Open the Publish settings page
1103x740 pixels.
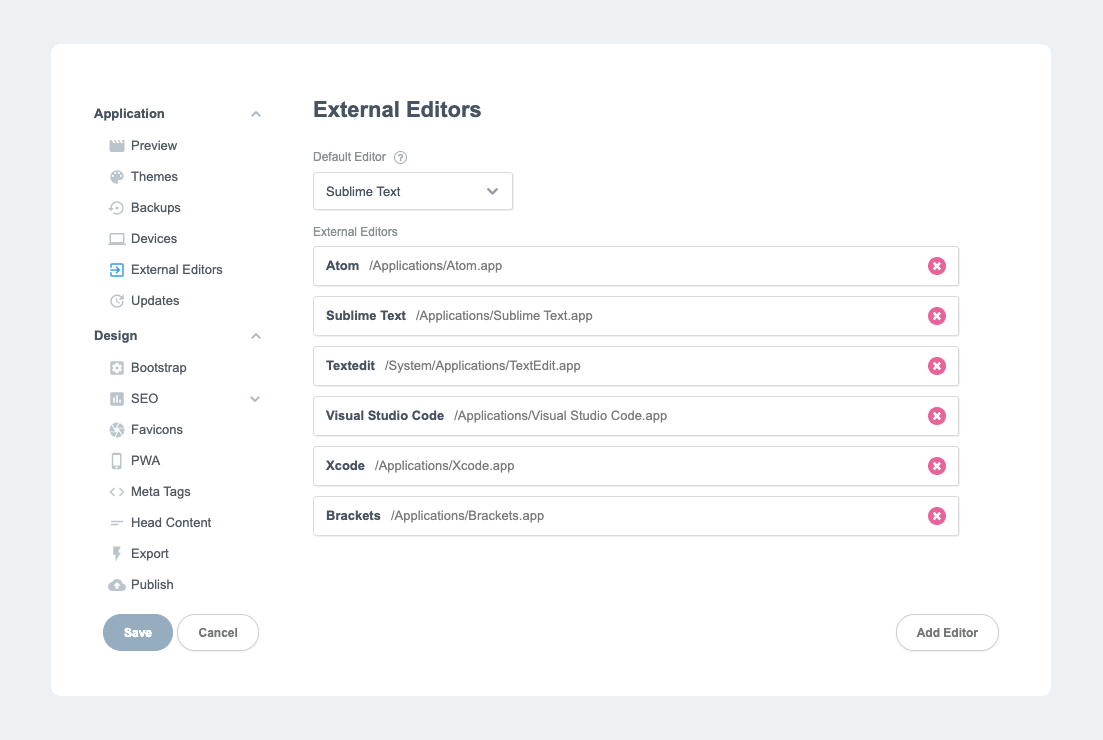click(x=152, y=585)
